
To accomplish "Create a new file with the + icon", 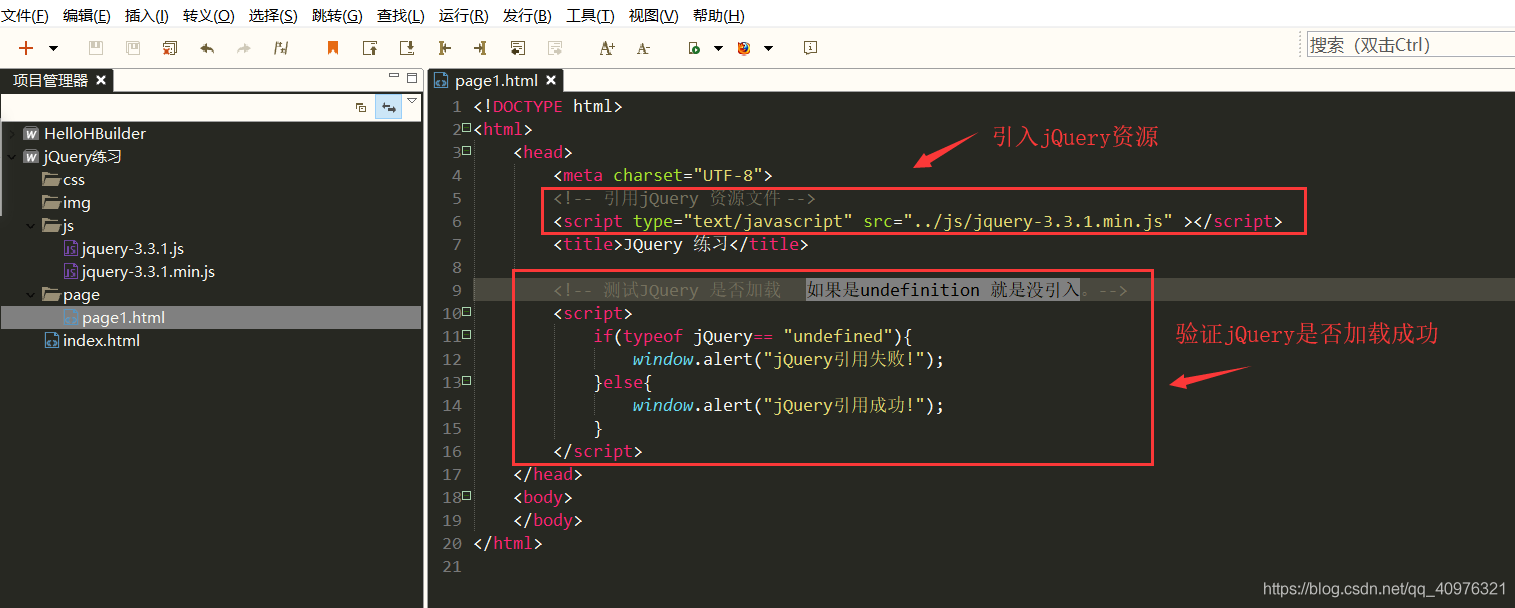I will coord(25,47).
